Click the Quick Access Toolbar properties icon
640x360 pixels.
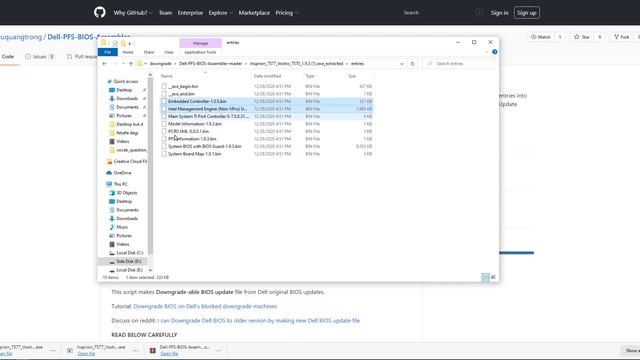(115, 43)
